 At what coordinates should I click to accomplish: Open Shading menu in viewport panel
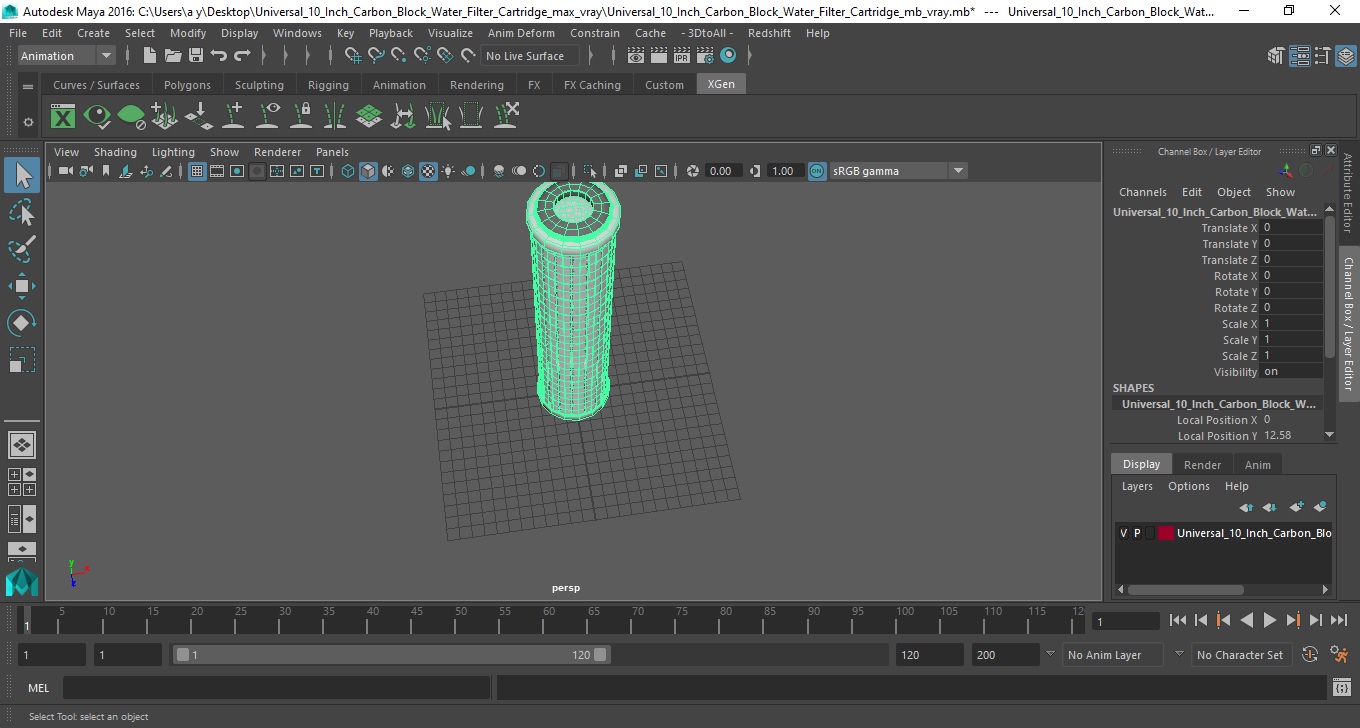coord(115,152)
